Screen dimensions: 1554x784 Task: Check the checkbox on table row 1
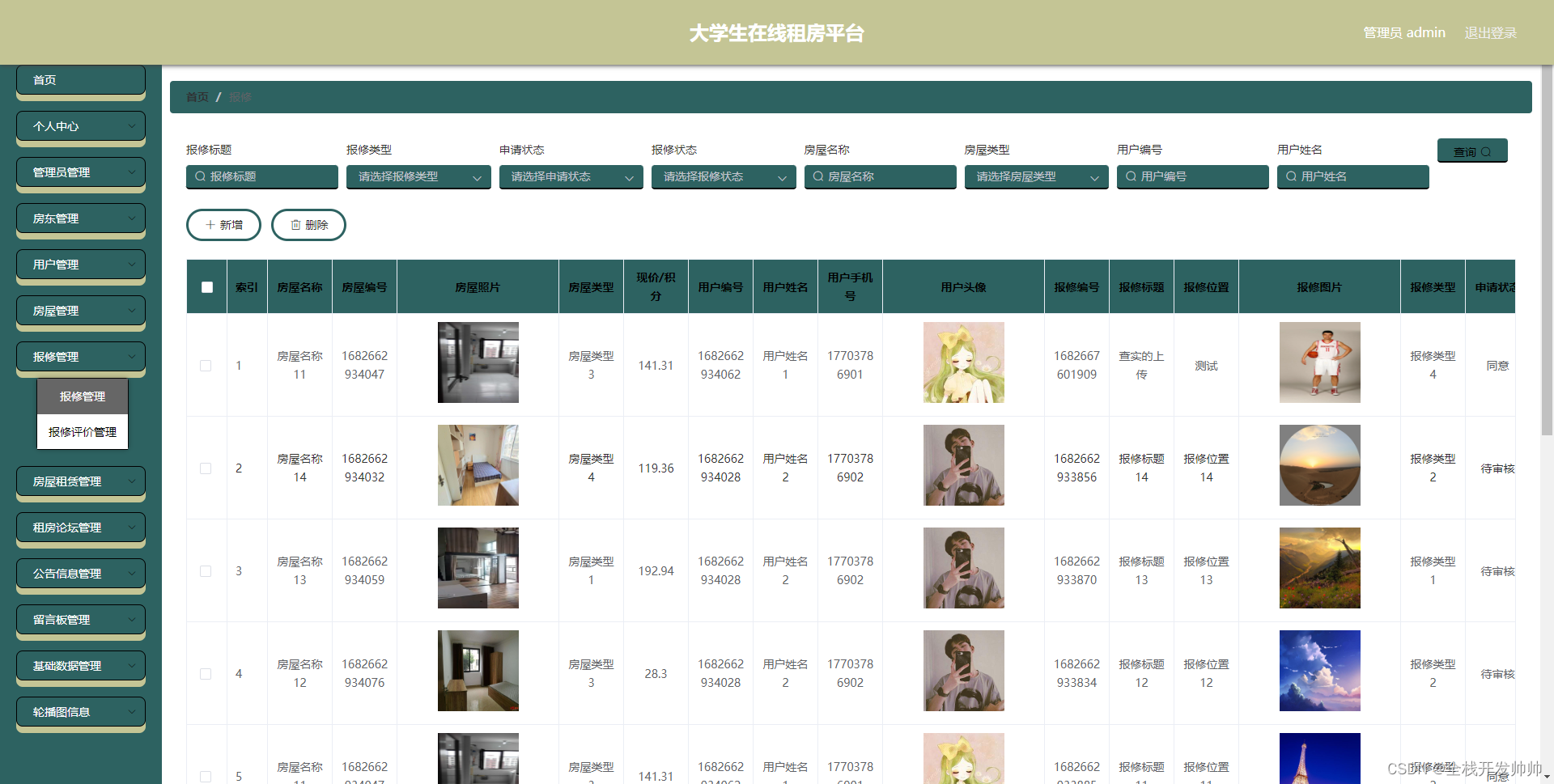[206, 366]
